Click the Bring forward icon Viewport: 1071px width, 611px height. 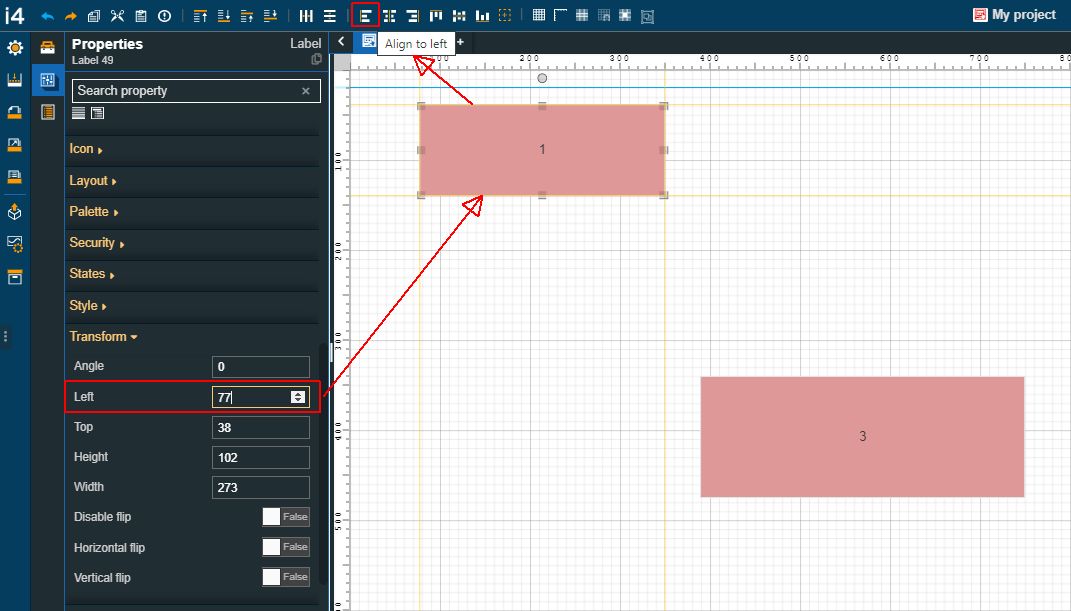click(x=247, y=16)
